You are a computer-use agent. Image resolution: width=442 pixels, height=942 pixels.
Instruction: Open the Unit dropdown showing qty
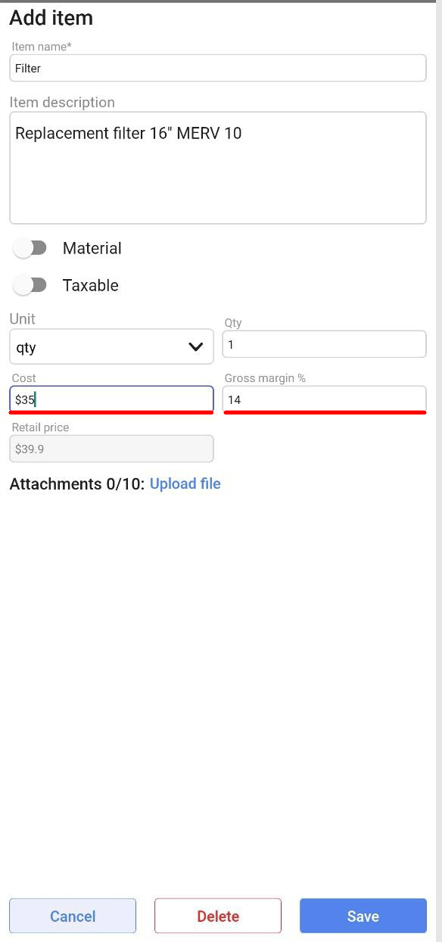click(112, 346)
